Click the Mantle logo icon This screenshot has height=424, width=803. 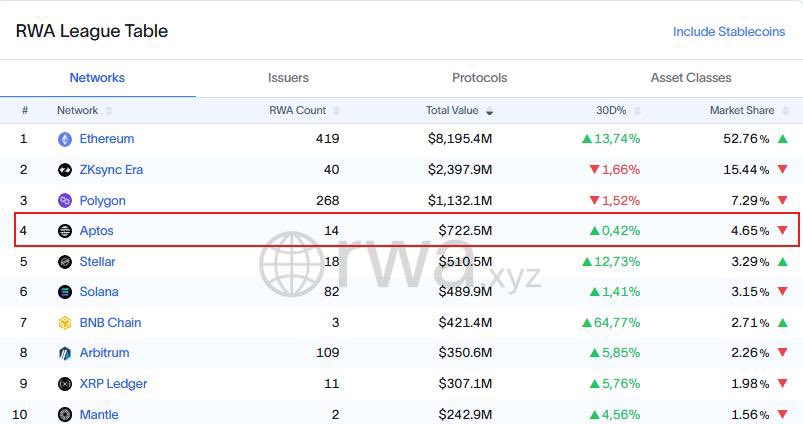pyautogui.click(x=65, y=414)
